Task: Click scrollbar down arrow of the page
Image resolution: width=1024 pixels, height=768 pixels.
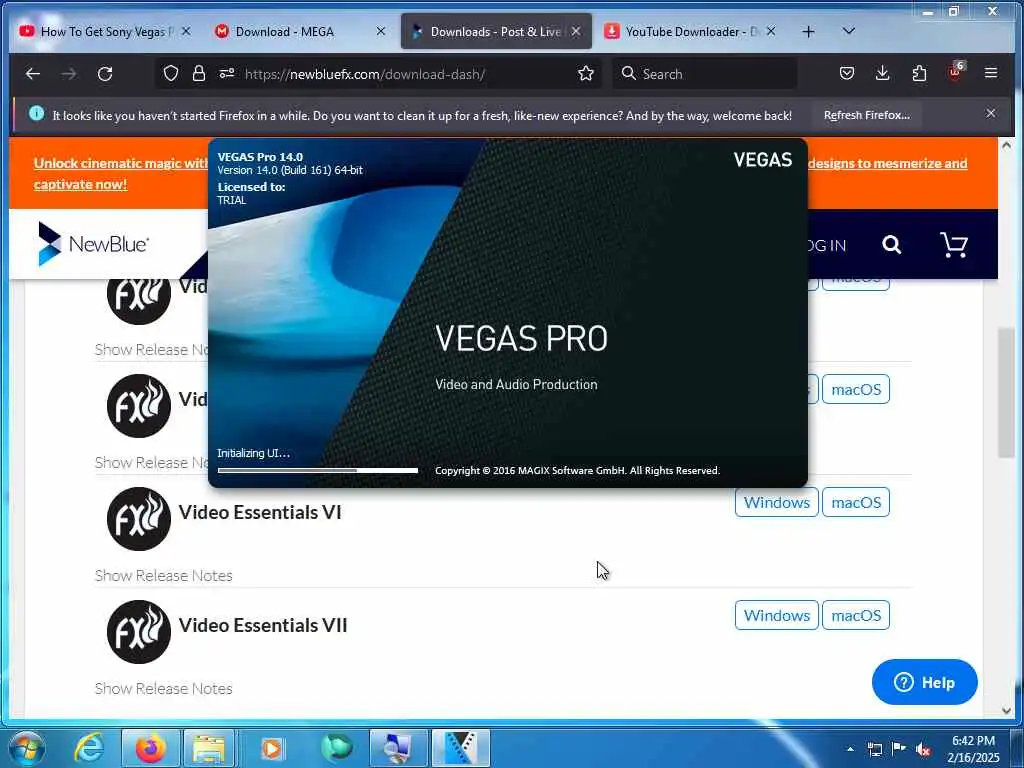Action: (1006, 711)
